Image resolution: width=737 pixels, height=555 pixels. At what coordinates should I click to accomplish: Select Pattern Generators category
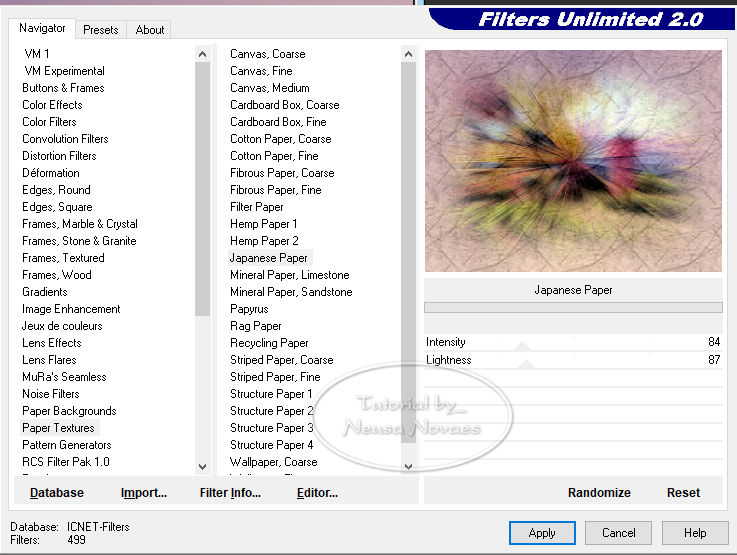point(67,445)
